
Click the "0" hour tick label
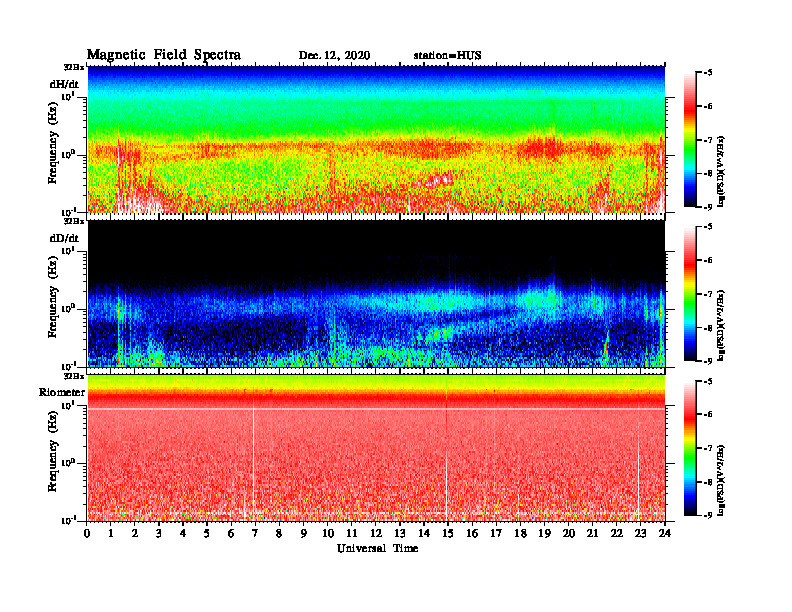87,534
